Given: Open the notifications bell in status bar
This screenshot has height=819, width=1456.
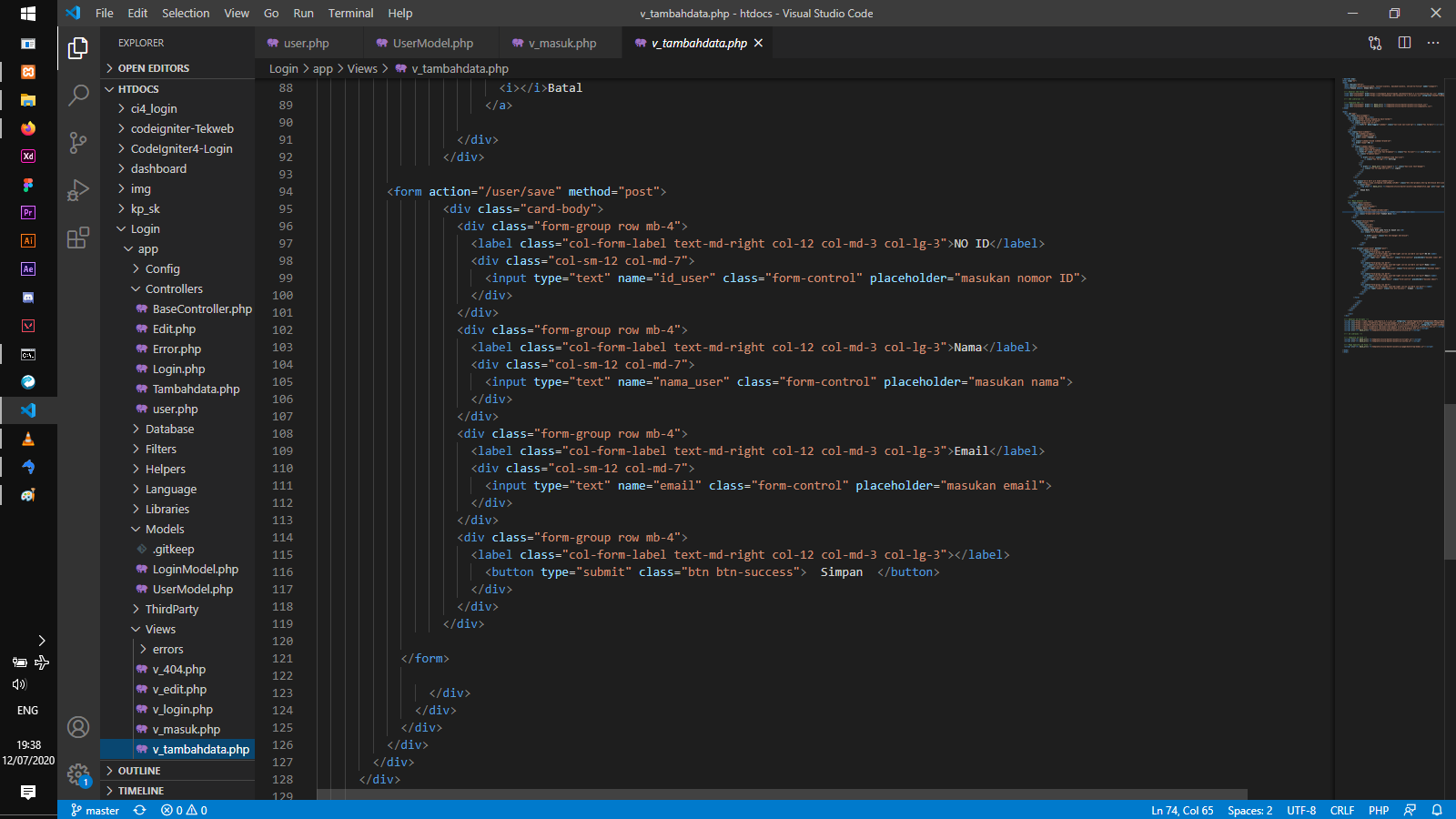Looking at the screenshot, I should click(x=1437, y=810).
